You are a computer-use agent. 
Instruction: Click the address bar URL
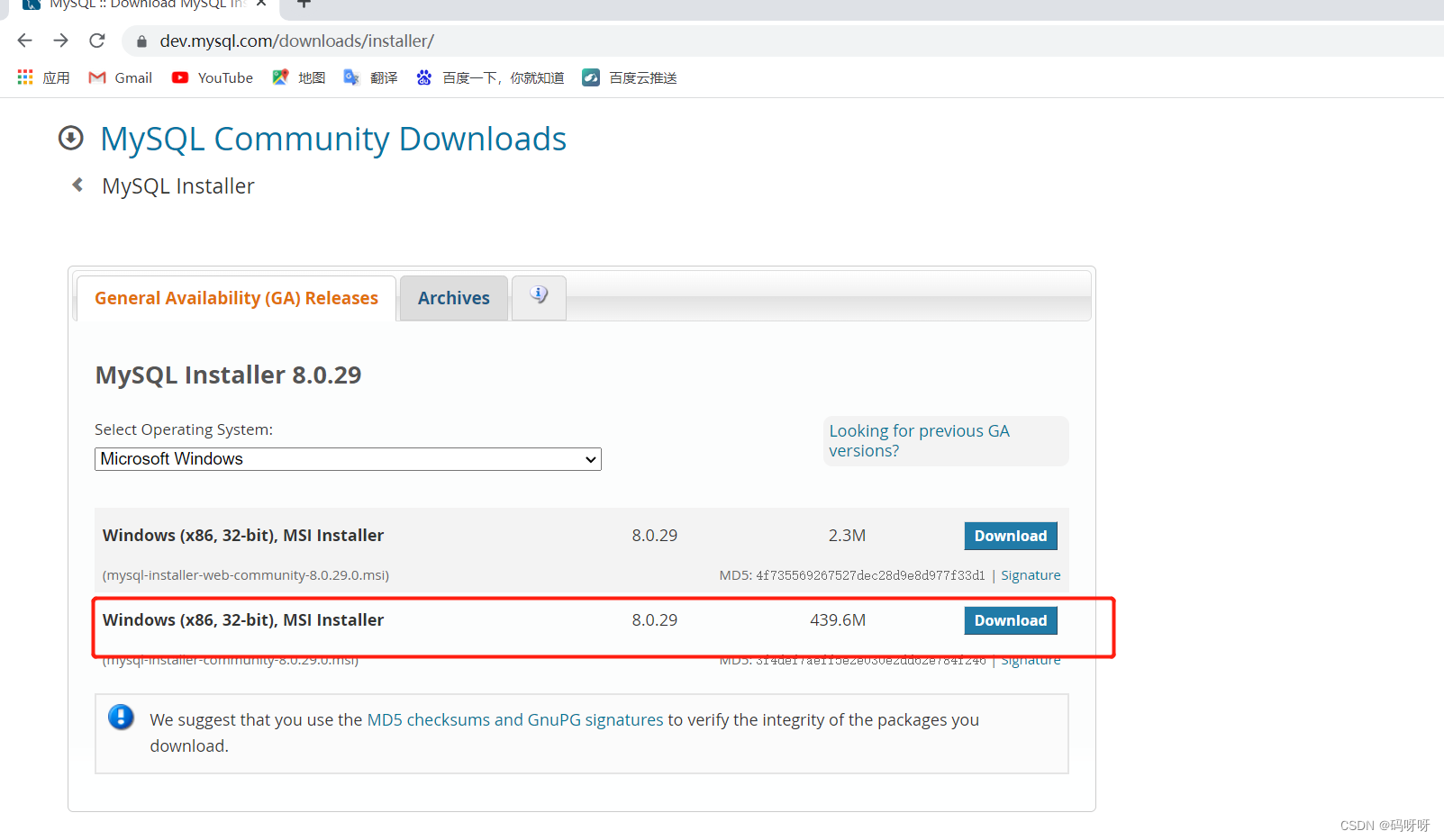pos(296,41)
